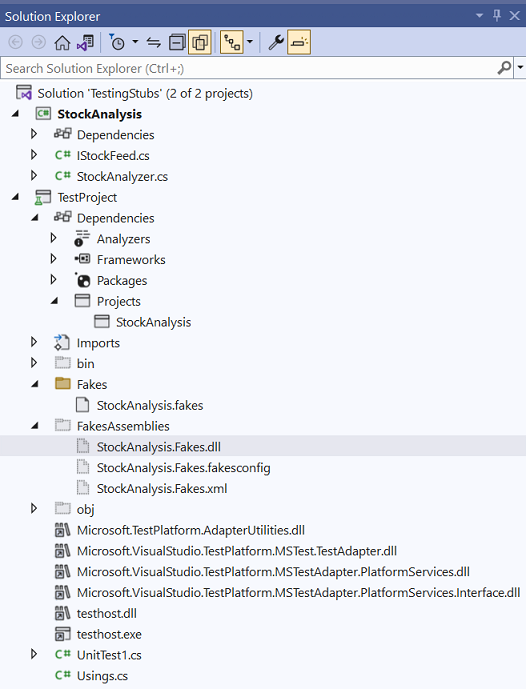Select StockAnalysis.fakes file
The height and width of the screenshot is (689, 526).
(x=150, y=405)
